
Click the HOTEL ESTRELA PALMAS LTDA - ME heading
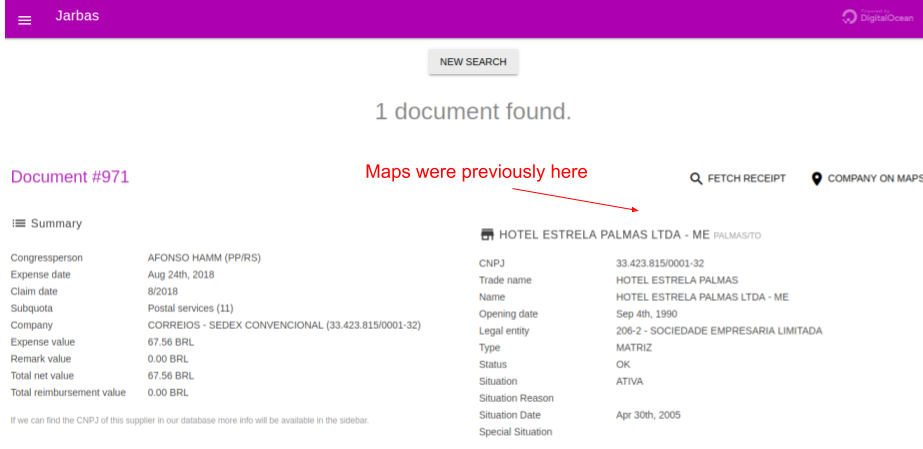(605, 235)
